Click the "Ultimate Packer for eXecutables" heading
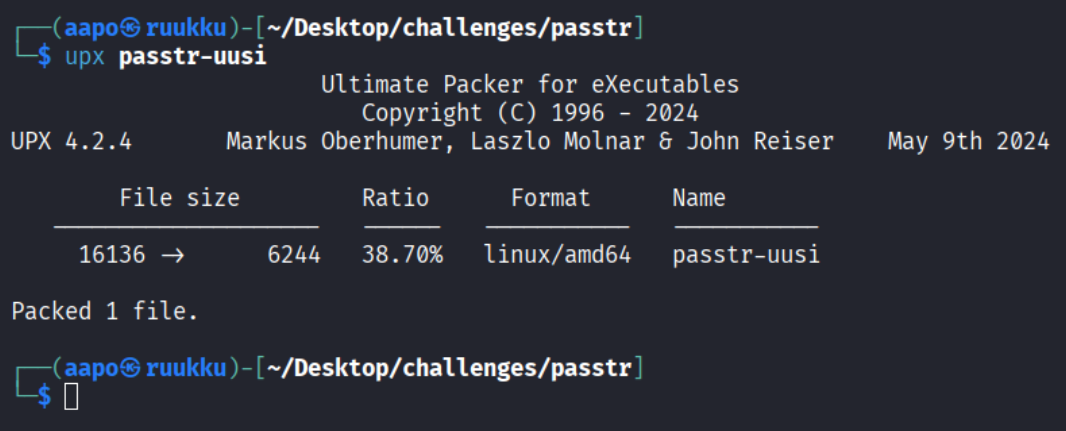1066x431 pixels. click(530, 84)
